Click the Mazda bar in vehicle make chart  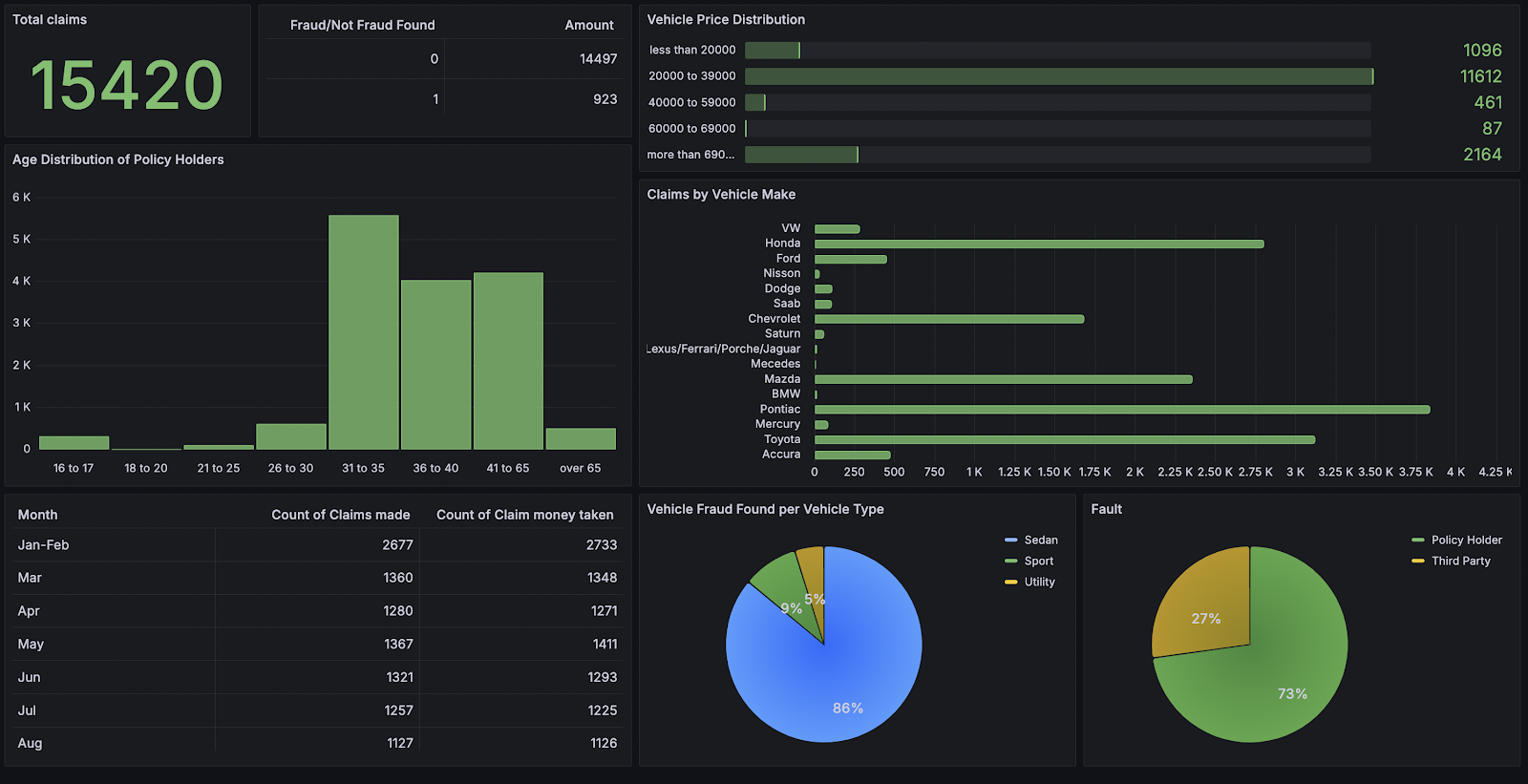1004,380
